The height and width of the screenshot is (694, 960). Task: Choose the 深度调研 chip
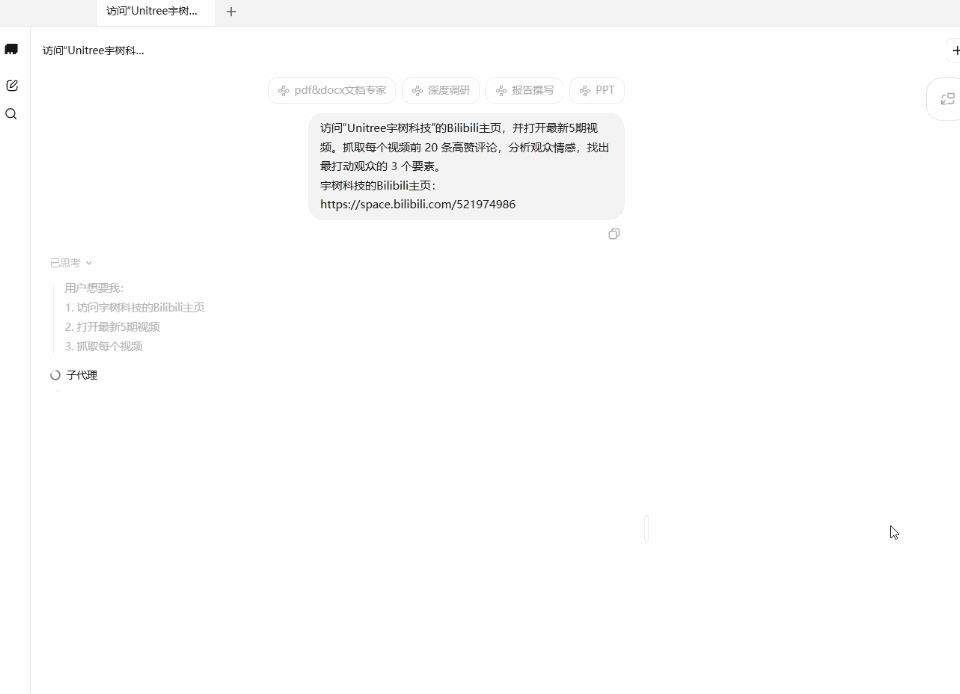pyautogui.click(x=441, y=91)
